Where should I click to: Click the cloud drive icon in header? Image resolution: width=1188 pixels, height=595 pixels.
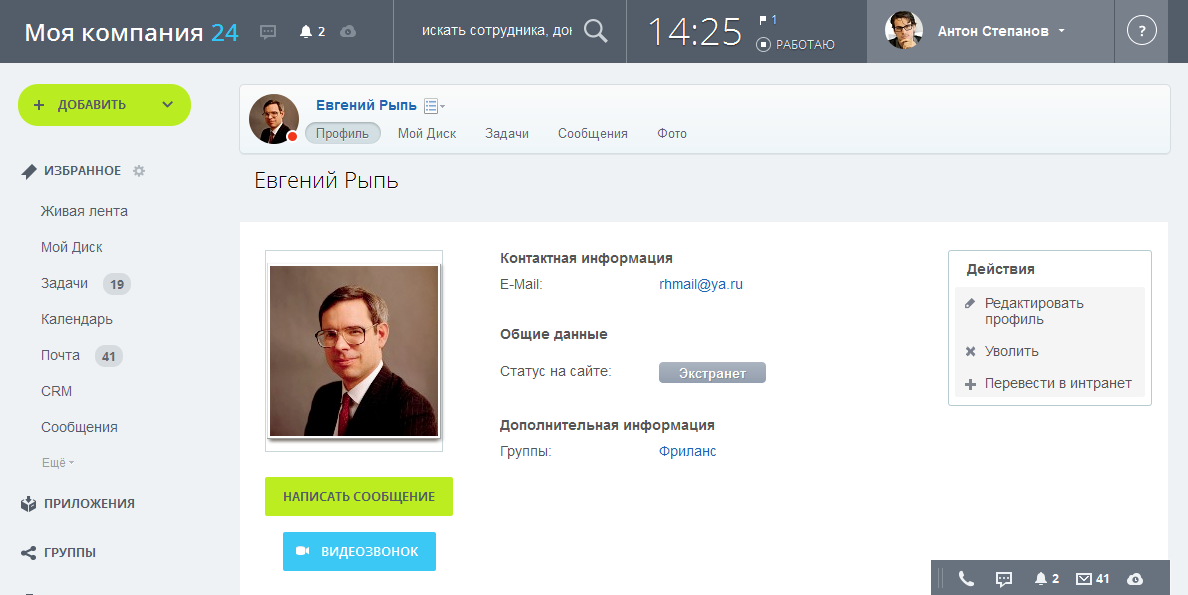[348, 32]
